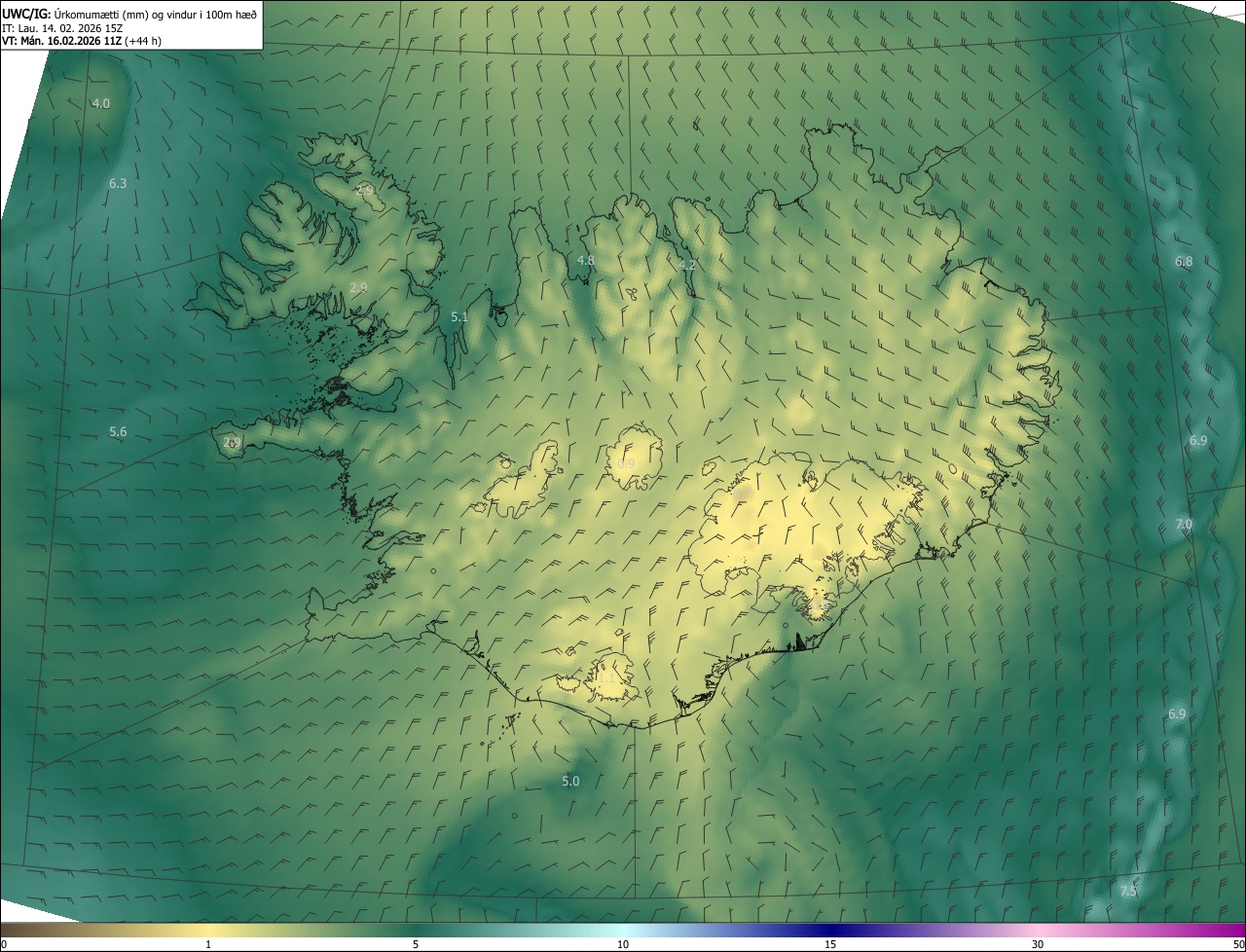Image resolution: width=1246 pixels, height=952 pixels.
Task: Click the color scale at tick 5
Action: tap(416, 945)
